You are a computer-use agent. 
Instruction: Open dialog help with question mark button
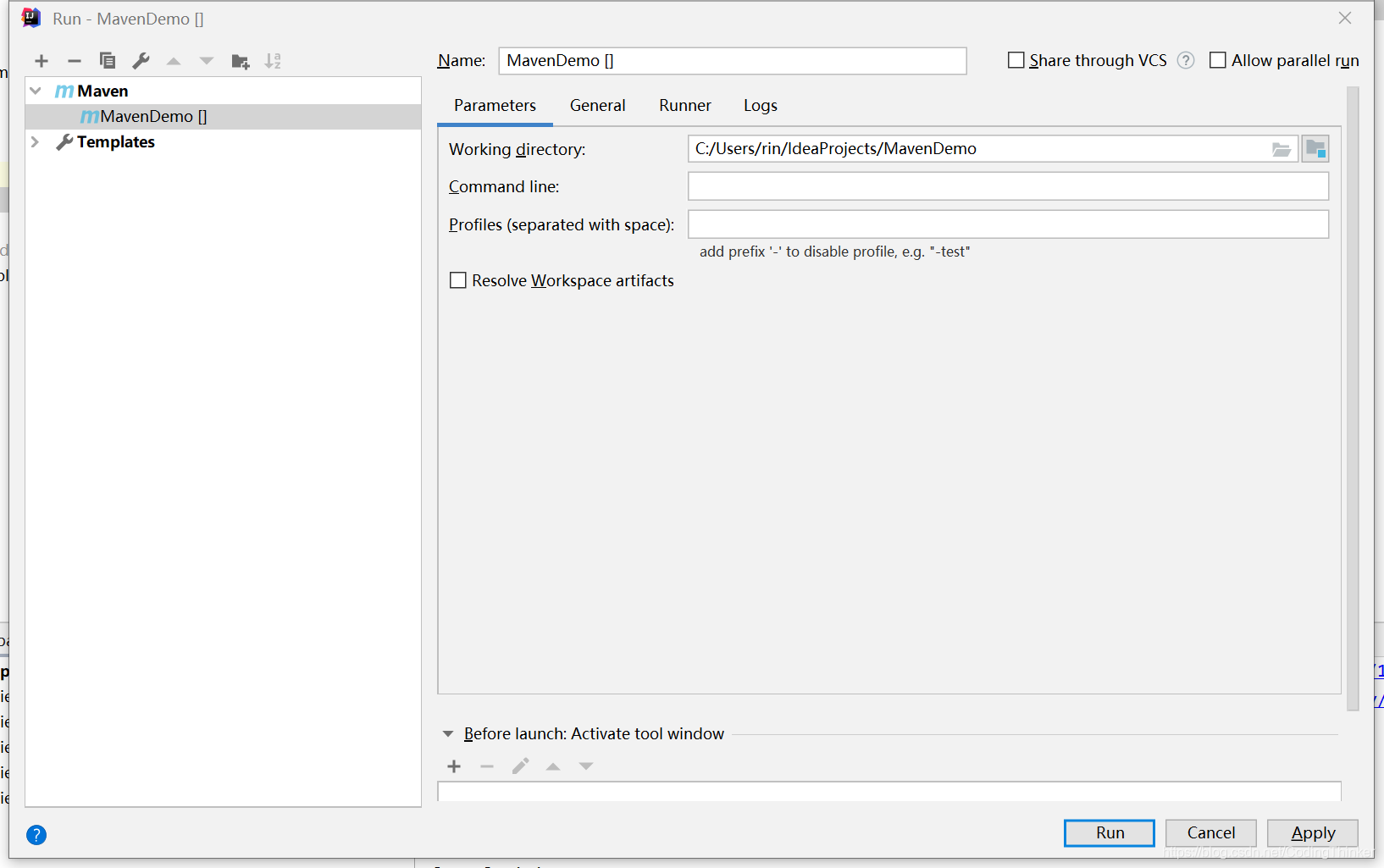tap(36, 835)
